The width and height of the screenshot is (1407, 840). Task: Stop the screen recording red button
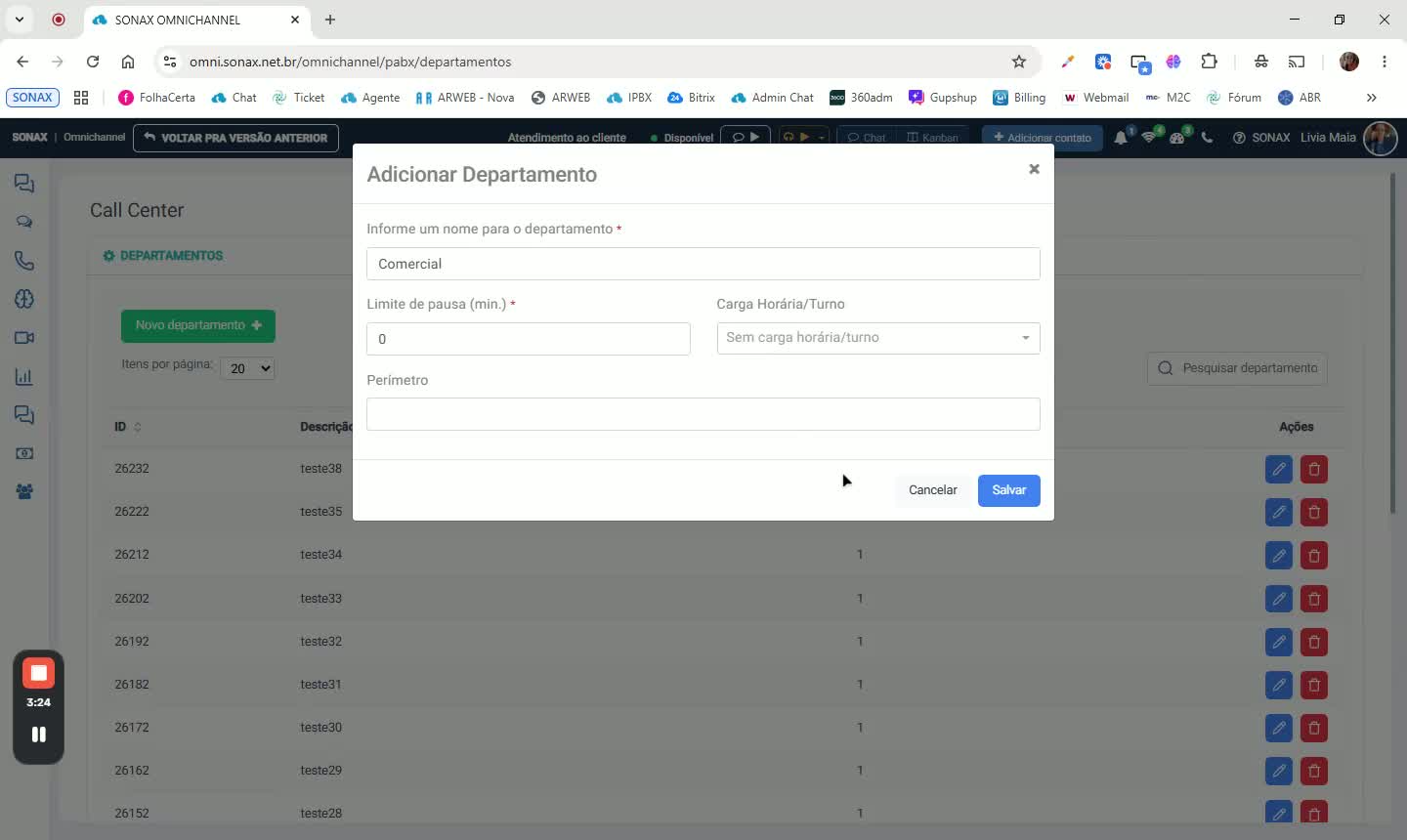pos(38,673)
